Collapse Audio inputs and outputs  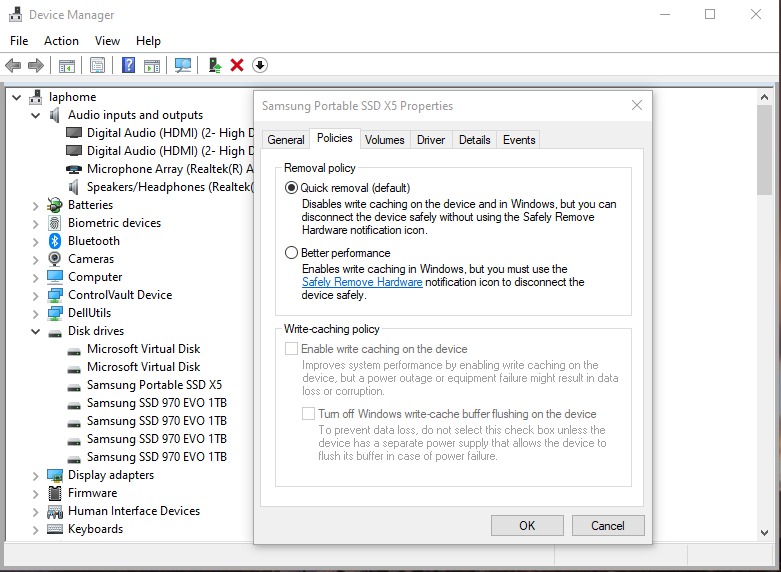pyautogui.click(x=35, y=115)
